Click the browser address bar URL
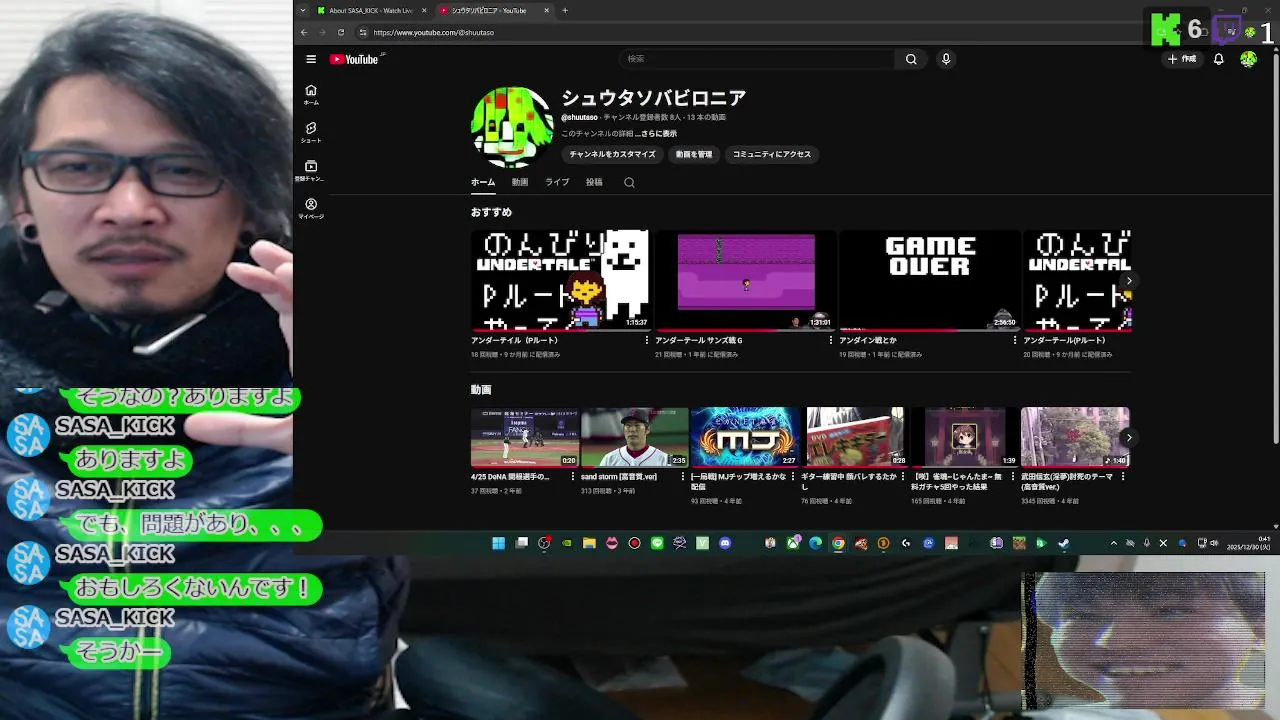 tap(434, 32)
